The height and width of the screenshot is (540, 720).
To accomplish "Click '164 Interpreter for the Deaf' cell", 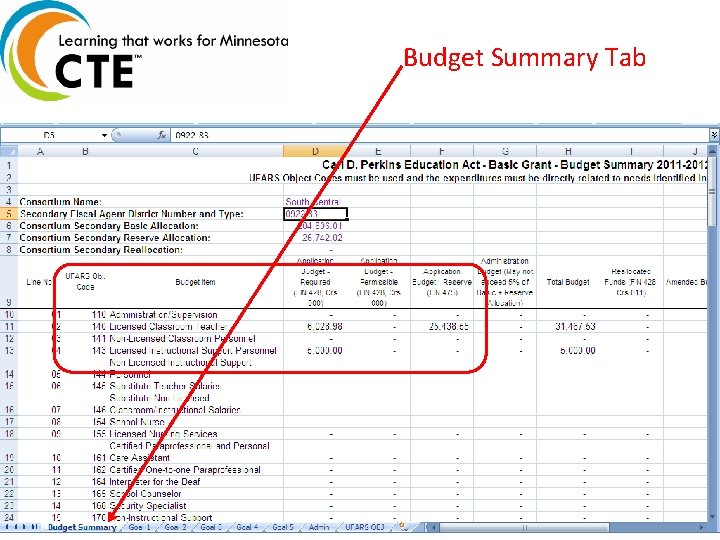I will pyautogui.click(x=155, y=482).
